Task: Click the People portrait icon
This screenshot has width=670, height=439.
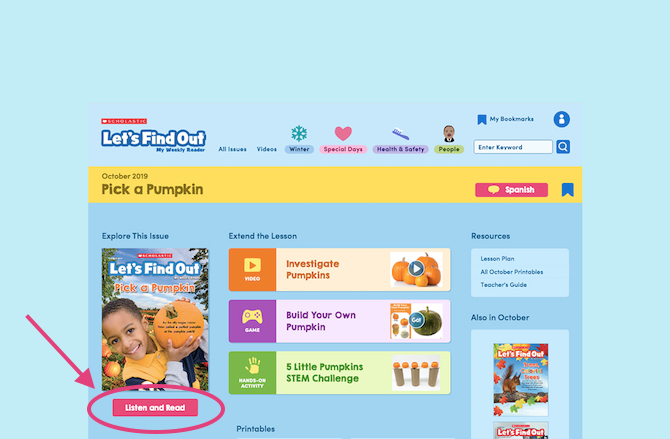Action: coord(449,134)
